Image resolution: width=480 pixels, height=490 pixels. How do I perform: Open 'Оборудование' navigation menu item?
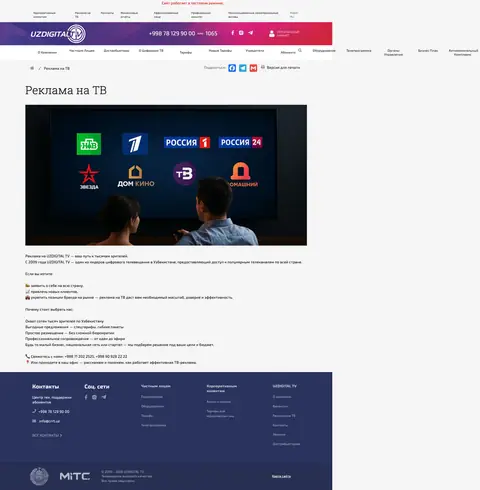324,51
